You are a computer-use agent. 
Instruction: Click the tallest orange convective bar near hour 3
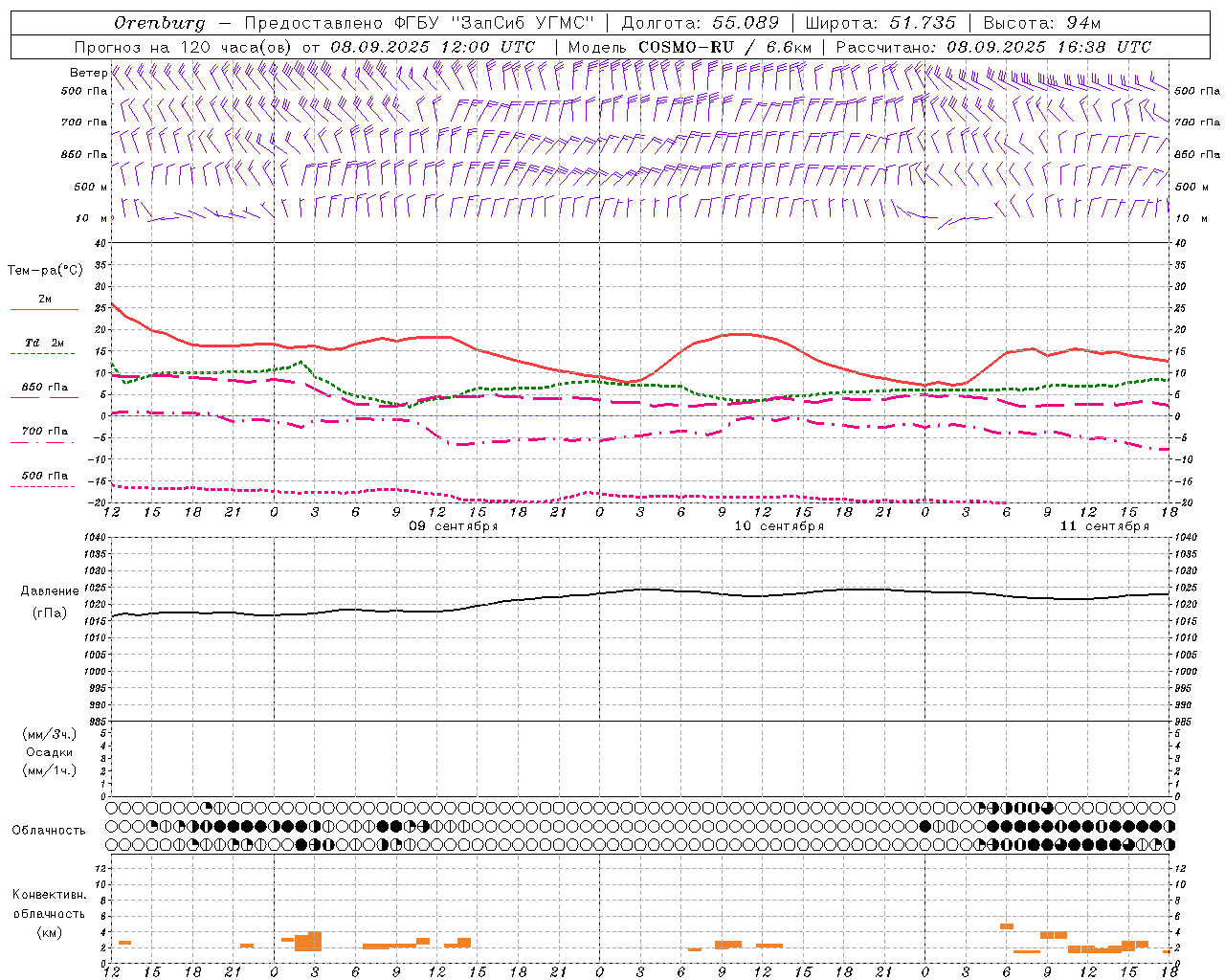click(315, 941)
